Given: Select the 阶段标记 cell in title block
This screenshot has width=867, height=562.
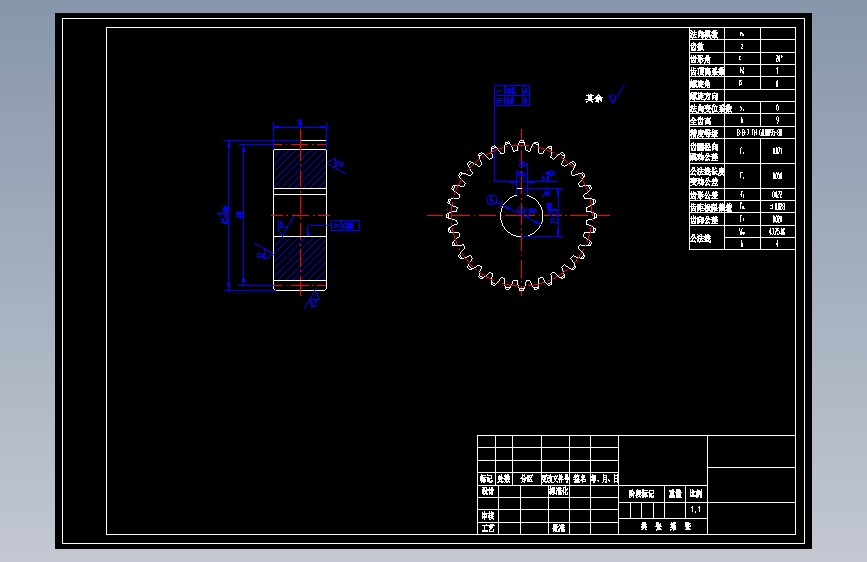Looking at the screenshot, I should [x=641, y=494].
